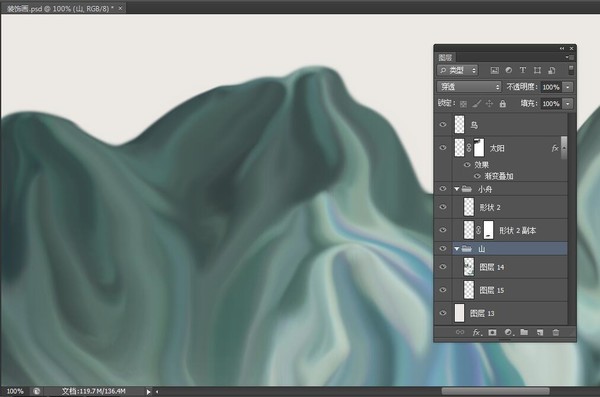
Task: Click the zoom percentage field in status bar
Action: [x=15, y=392]
